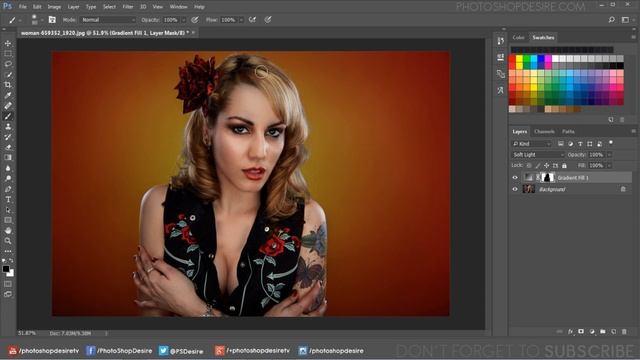Switch to the Channels tab
Screen dimensions: 640x360
point(544,131)
